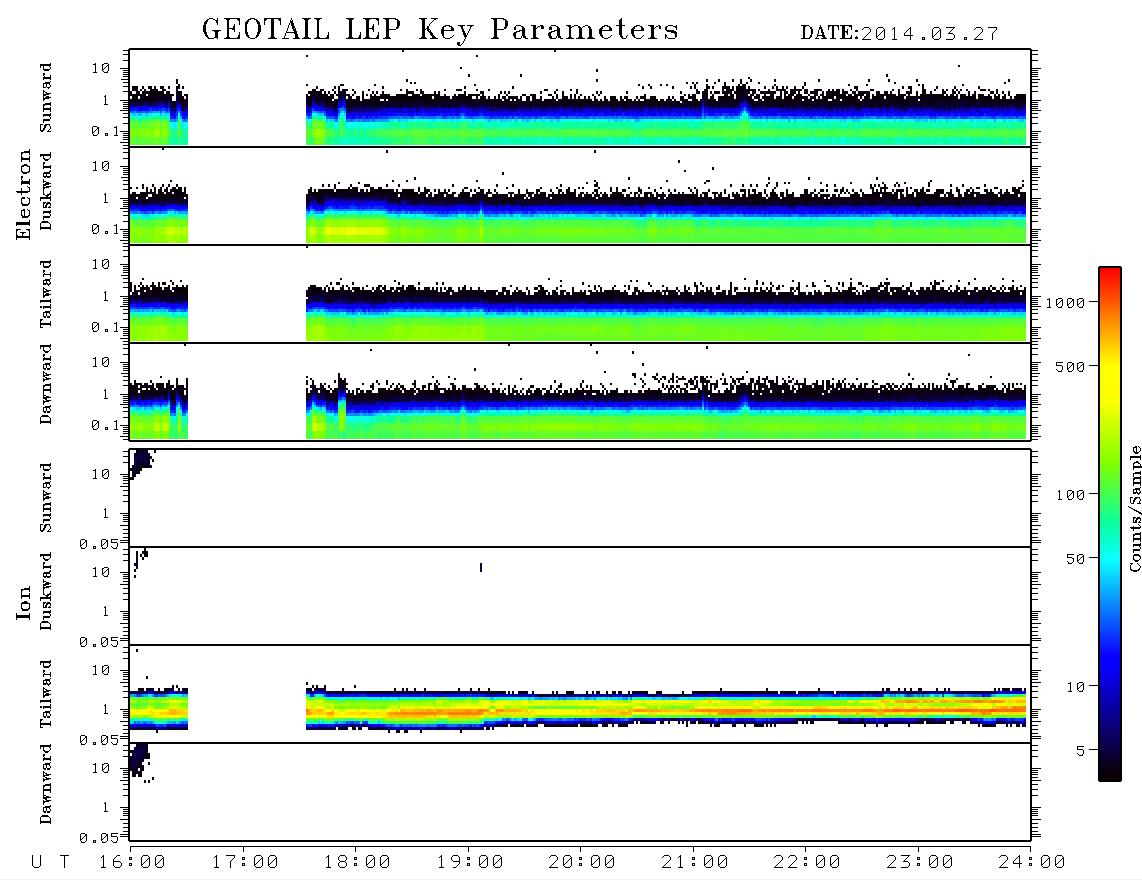Viewport: 1142px width, 880px height.
Task: Click the Electron Dawnward panel label
Action: point(46,384)
